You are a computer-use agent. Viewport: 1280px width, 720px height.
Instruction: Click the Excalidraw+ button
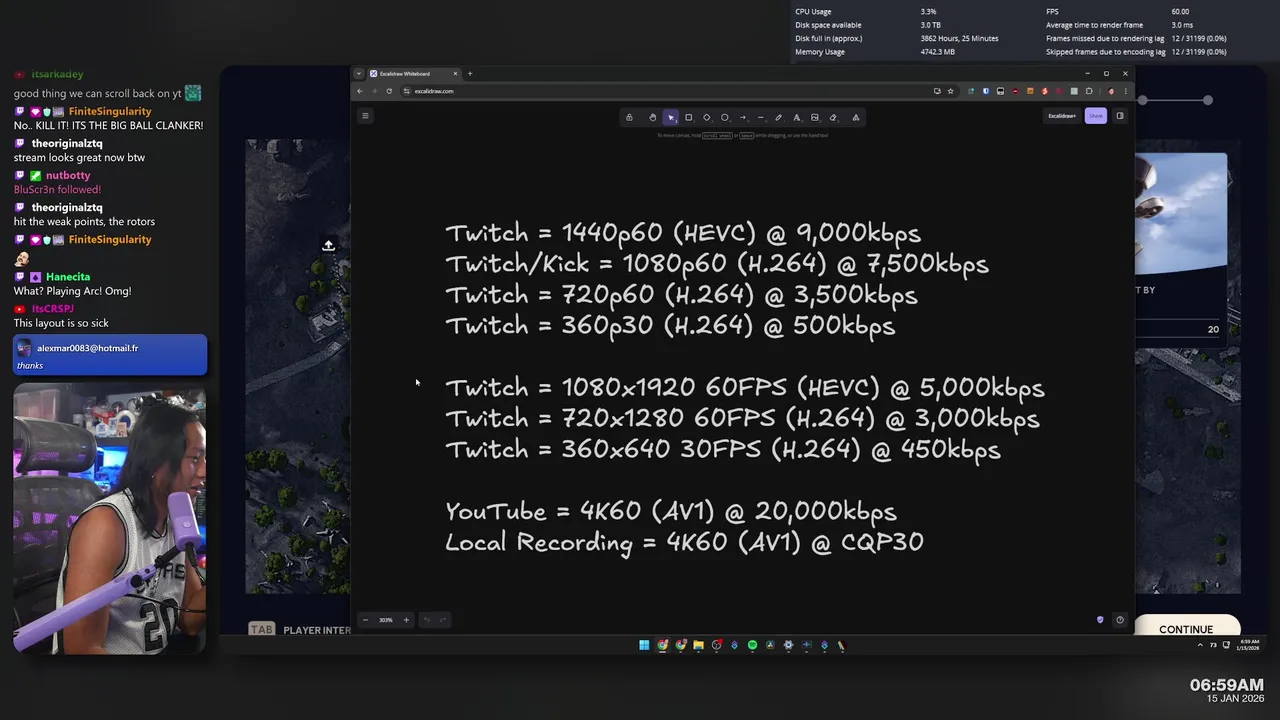tap(1062, 116)
